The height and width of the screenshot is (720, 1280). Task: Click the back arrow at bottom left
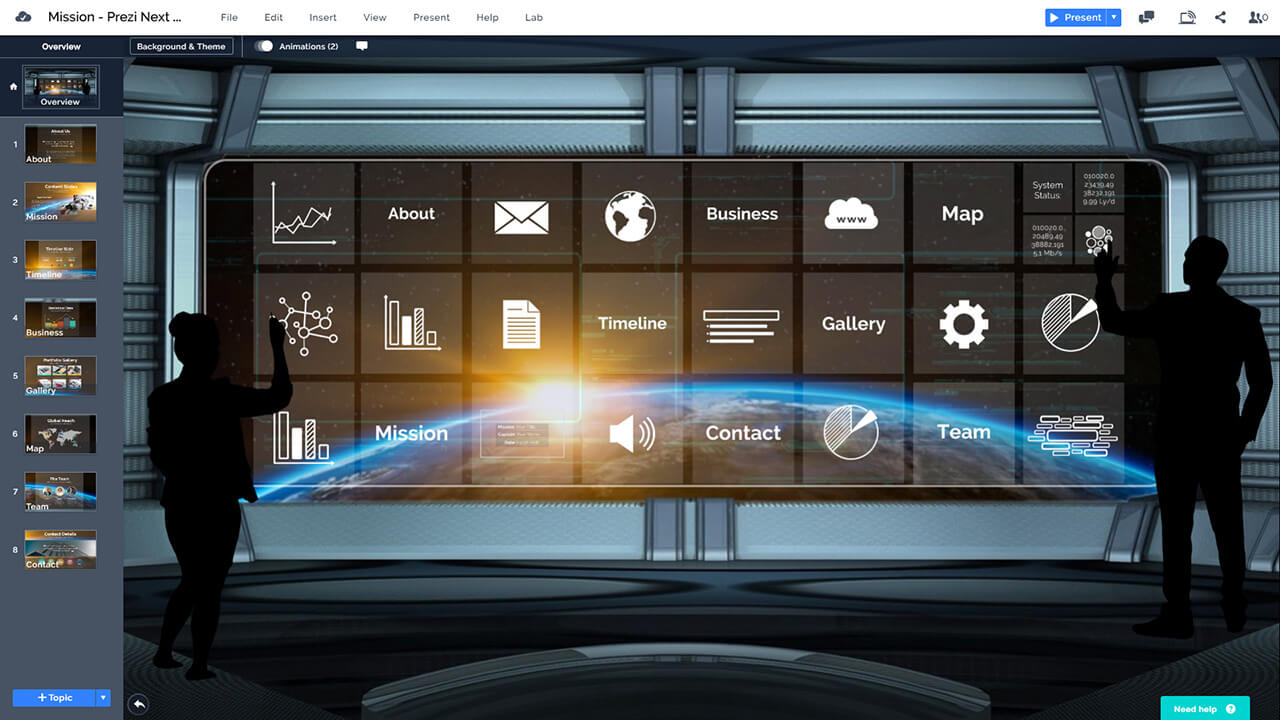click(139, 704)
